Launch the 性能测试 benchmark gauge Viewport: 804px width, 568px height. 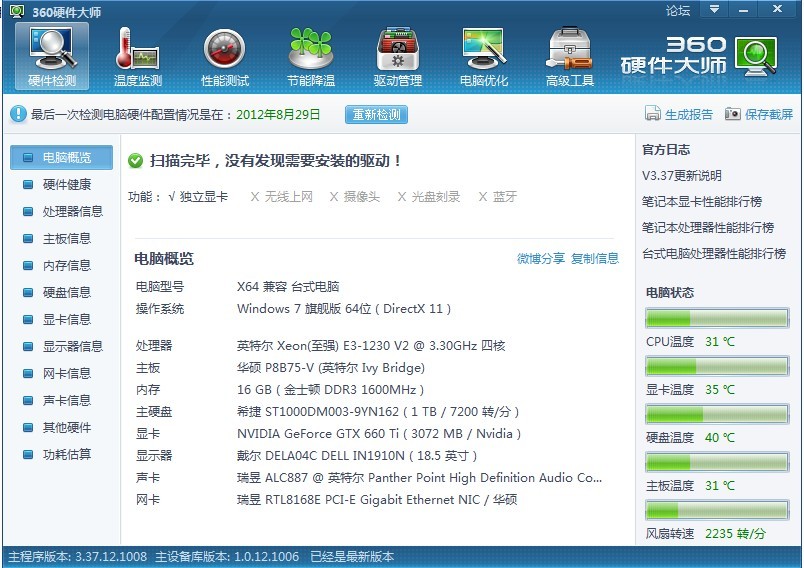tap(225, 56)
